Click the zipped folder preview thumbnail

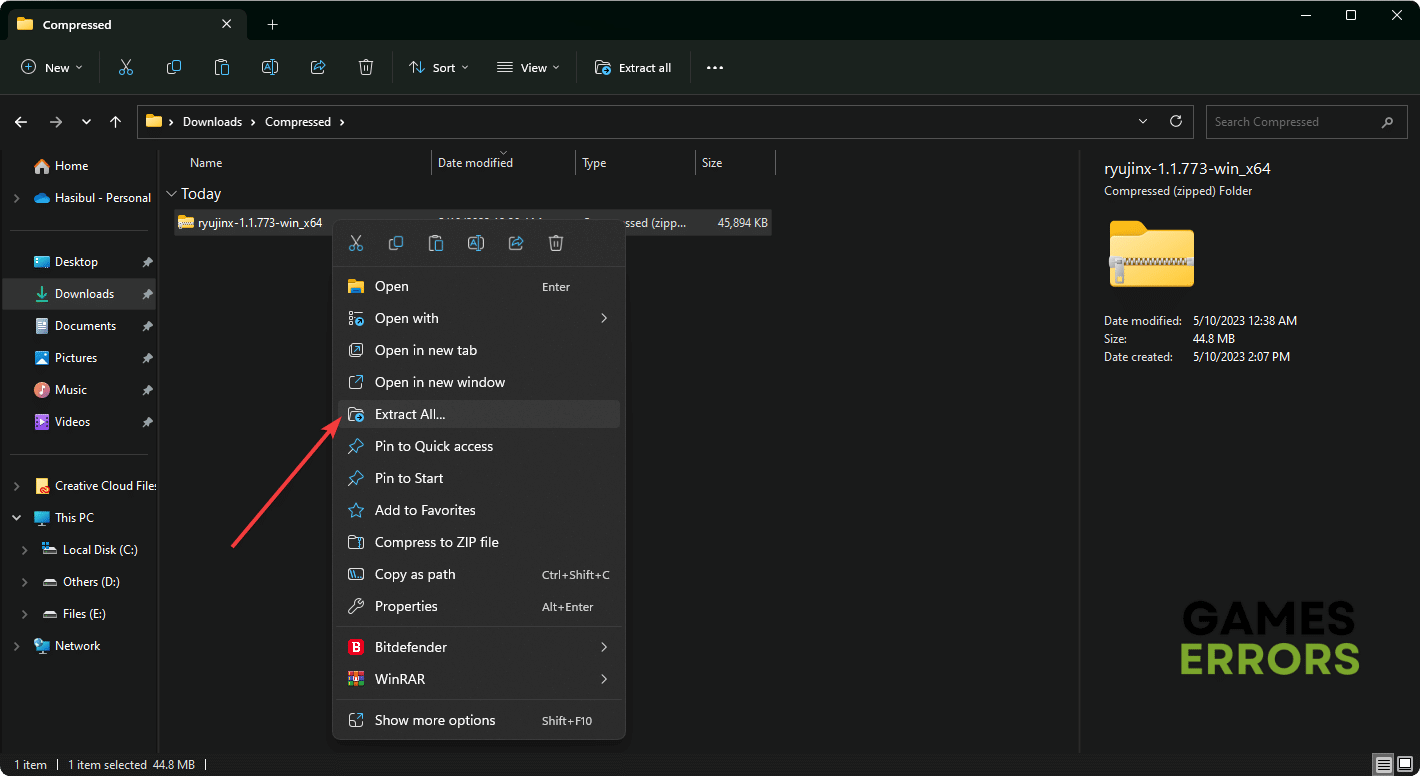(1151, 254)
